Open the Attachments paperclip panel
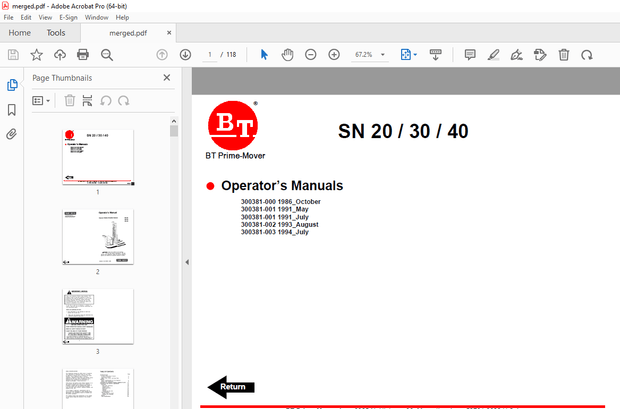The height and width of the screenshot is (409, 620). (11, 134)
